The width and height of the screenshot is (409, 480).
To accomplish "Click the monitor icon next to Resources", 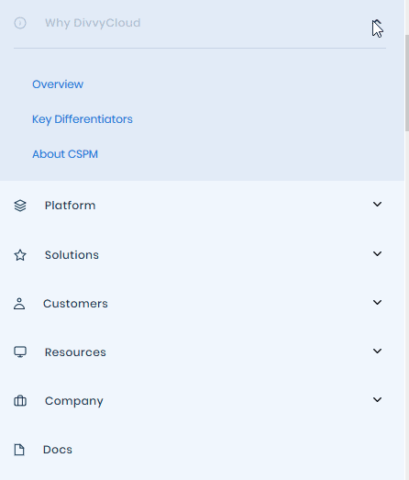I will click(x=20, y=352).
